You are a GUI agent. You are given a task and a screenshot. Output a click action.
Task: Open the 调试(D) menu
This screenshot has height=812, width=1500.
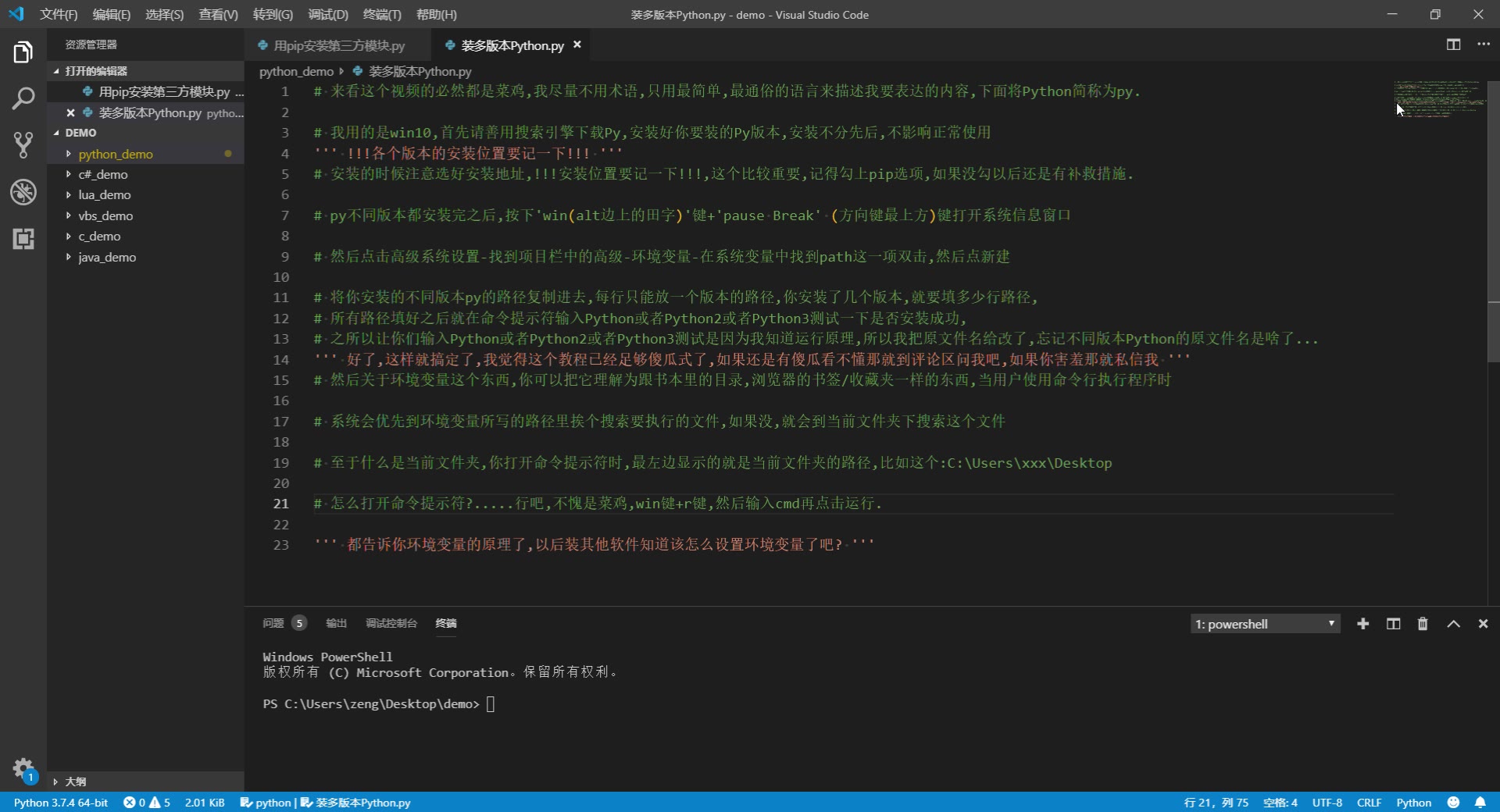[x=327, y=14]
